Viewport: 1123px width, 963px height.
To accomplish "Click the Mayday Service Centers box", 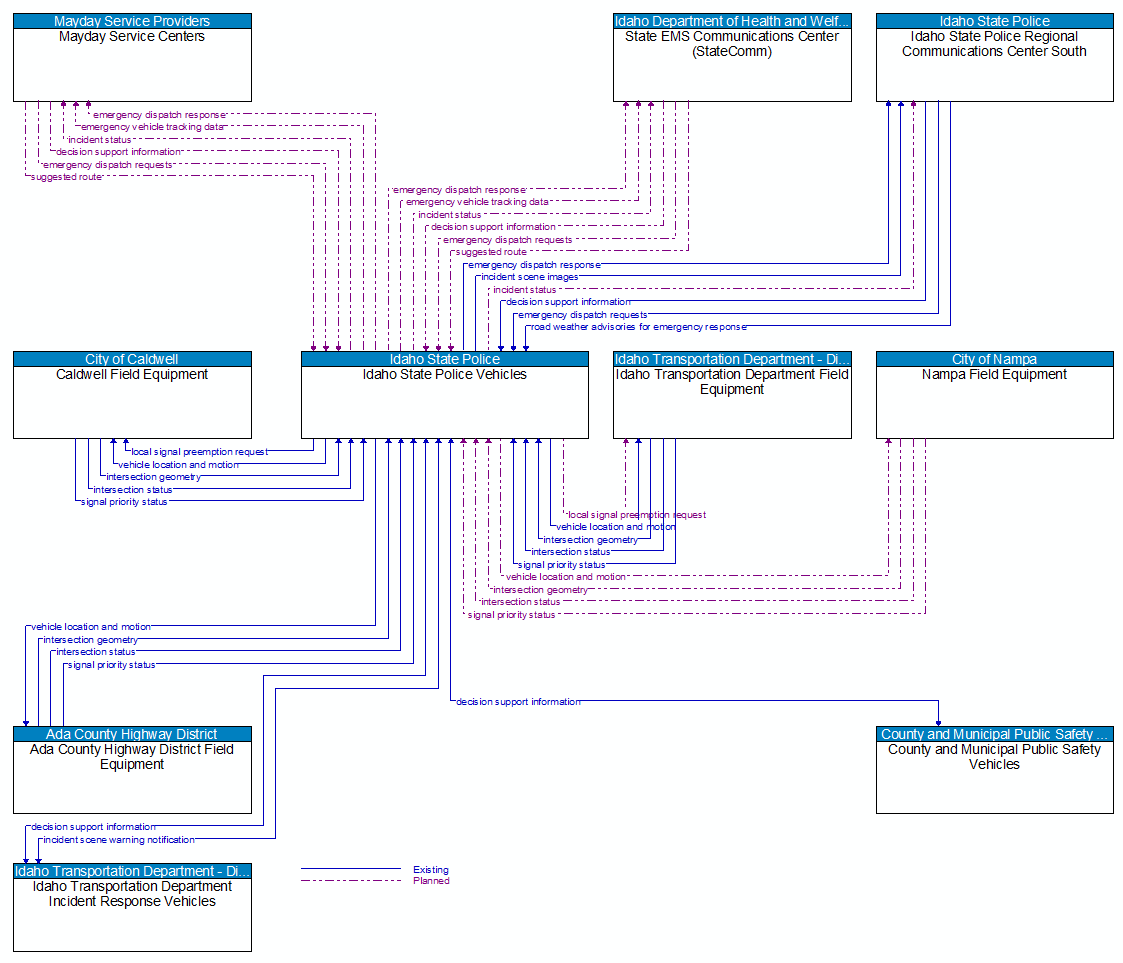I will click(x=131, y=58).
